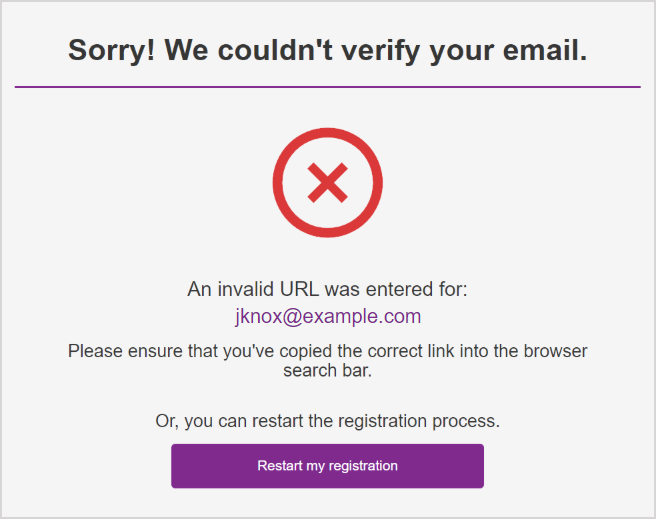Open the jknox@example.com email link
Viewport: 656px width, 519px height.
[x=327, y=317]
